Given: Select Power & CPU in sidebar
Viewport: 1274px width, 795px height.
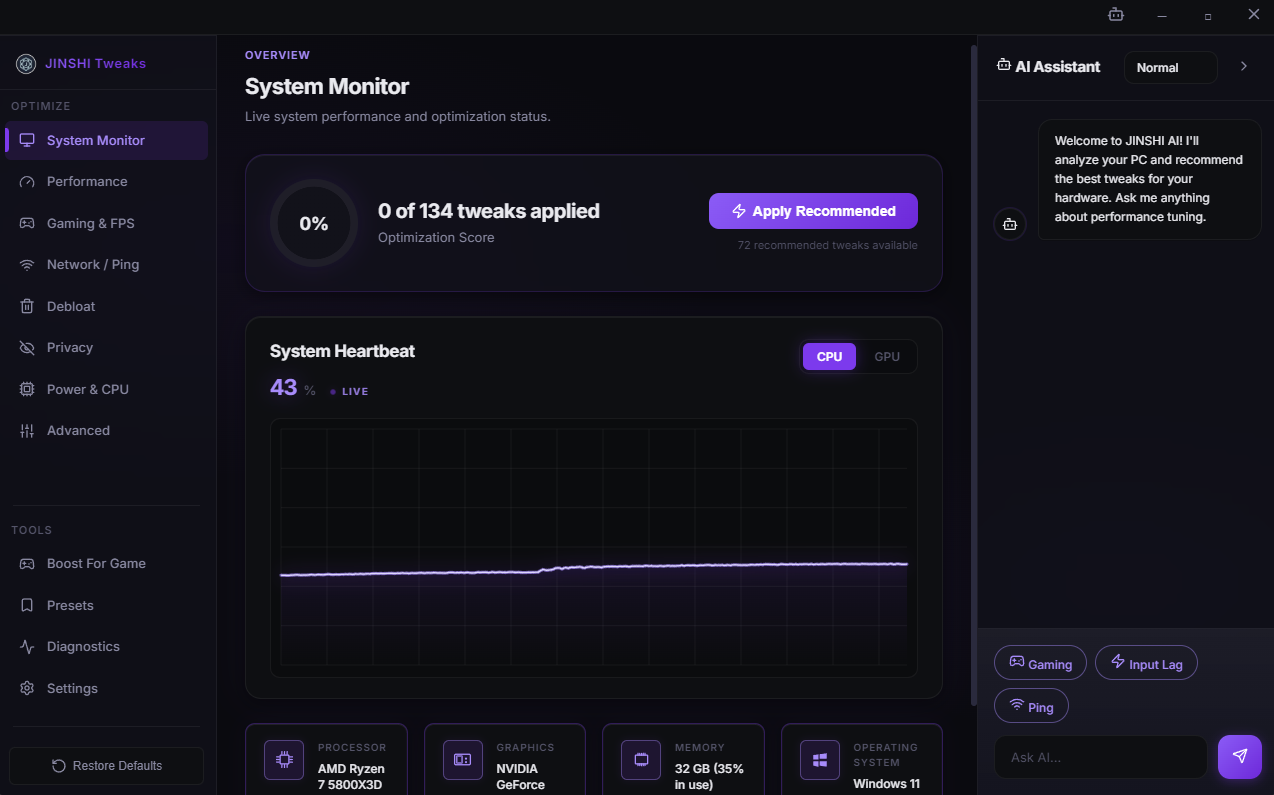Looking at the screenshot, I should point(106,389).
